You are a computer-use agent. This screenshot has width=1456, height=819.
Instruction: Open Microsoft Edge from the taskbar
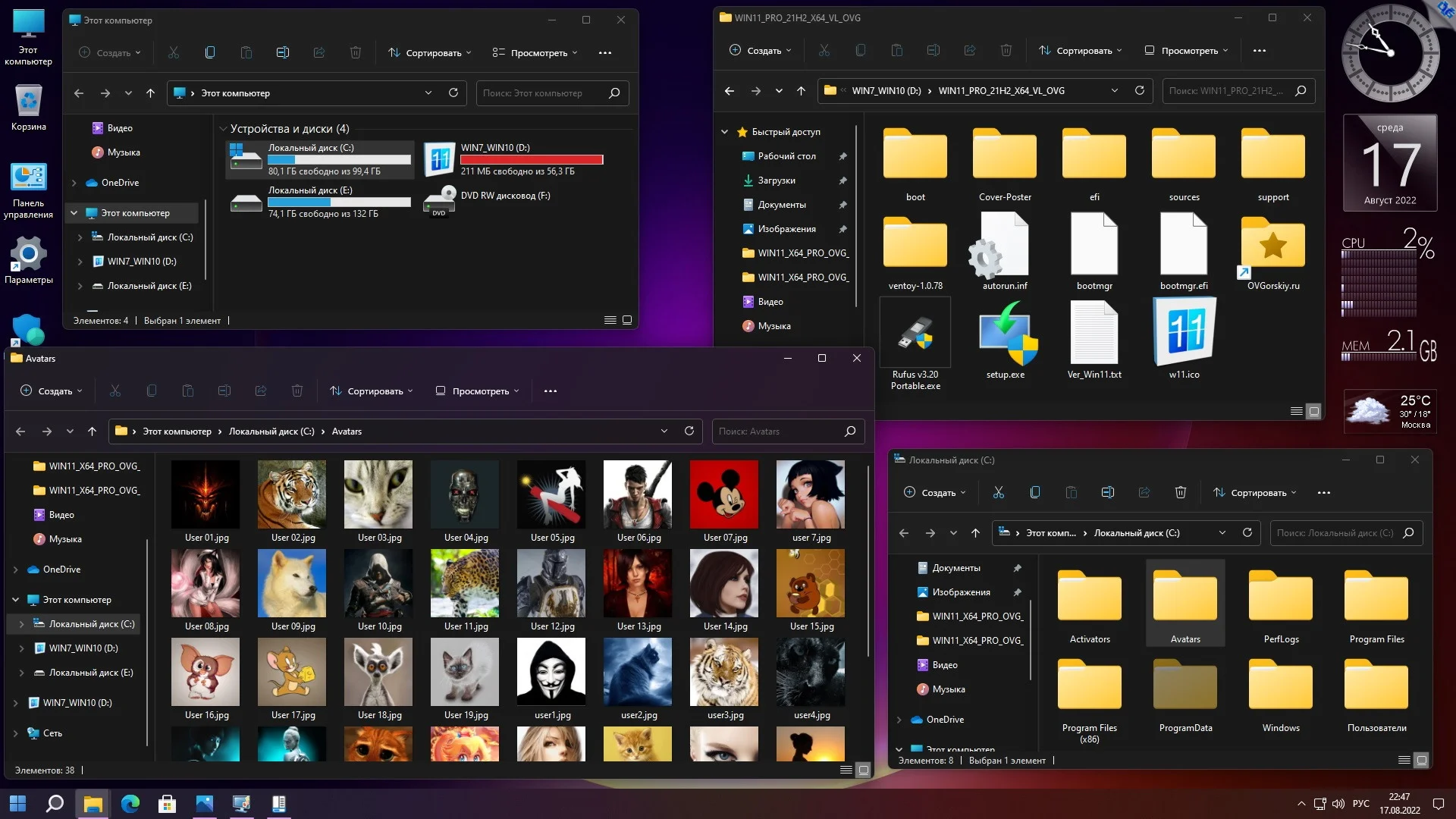(x=130, y=803)
